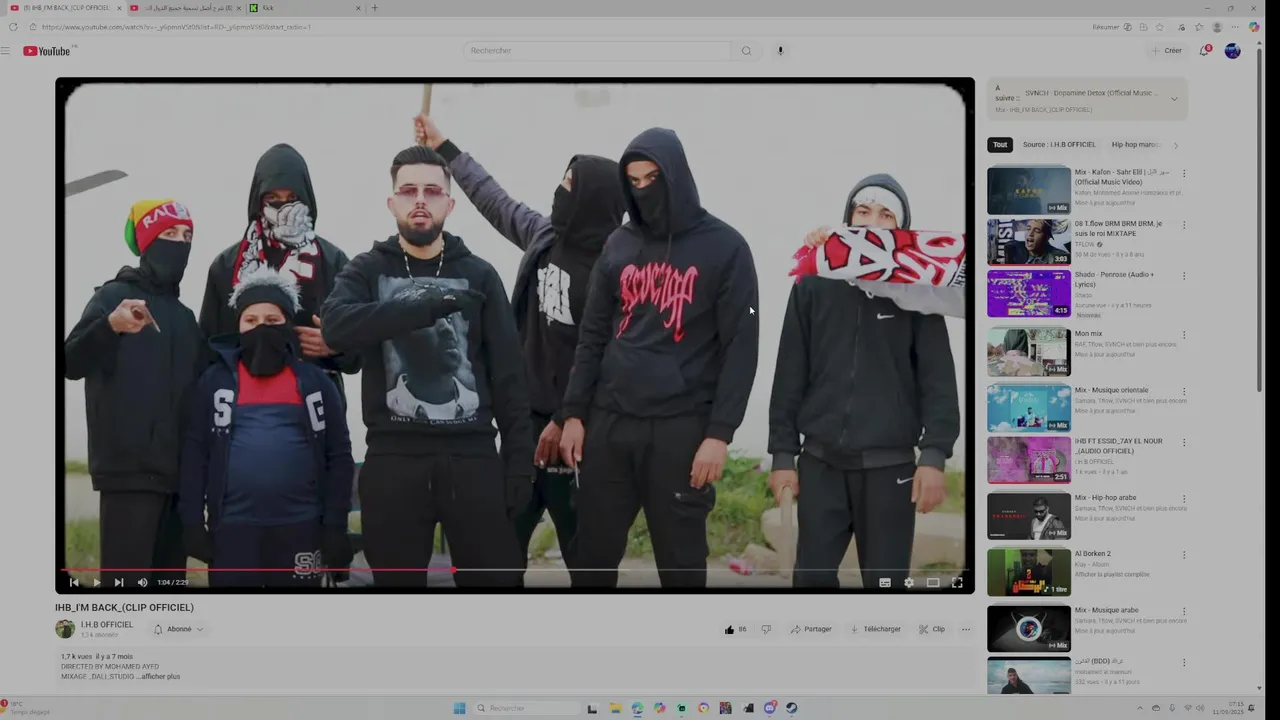Viewport: 1280px width, 720px height.
Task: Go to the YouTube home logo
Action: (47, 51)
